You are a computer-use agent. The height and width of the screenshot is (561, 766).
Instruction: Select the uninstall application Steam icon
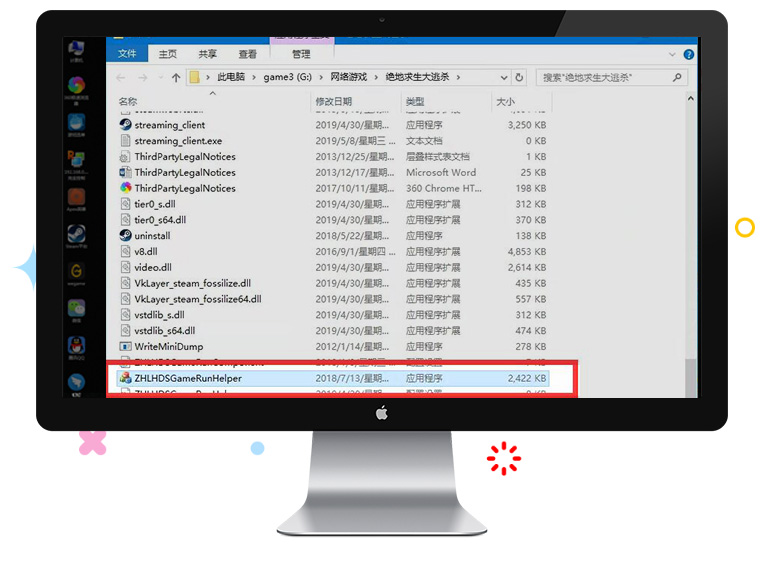(126, 236)
